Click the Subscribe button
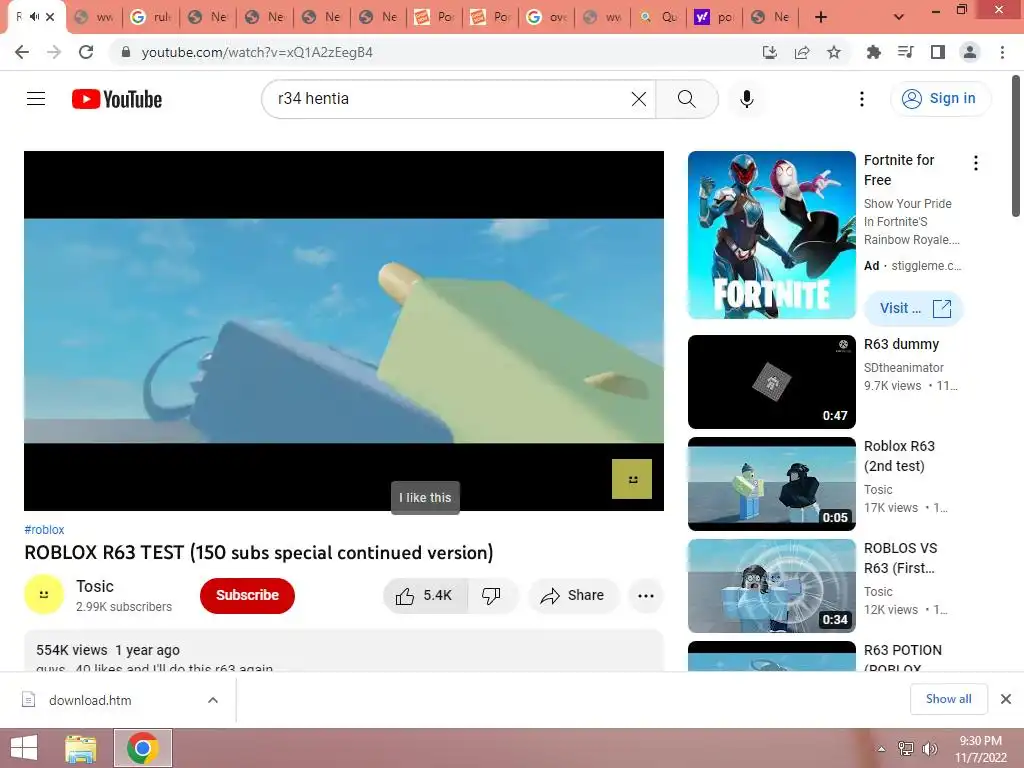Viewport: 1024px width, 768px height. pyautogui.click(x=248, y=595)
